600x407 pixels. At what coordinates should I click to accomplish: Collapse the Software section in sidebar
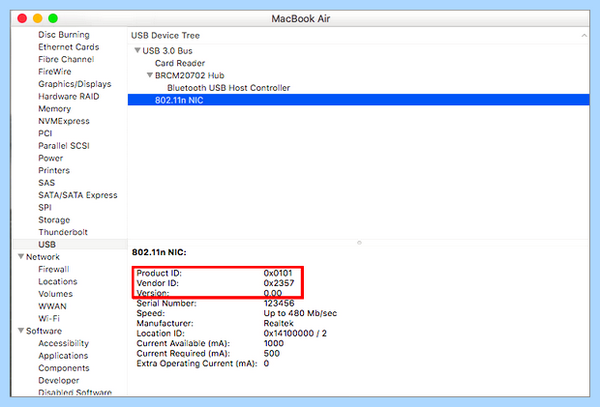tap(21, 330)
